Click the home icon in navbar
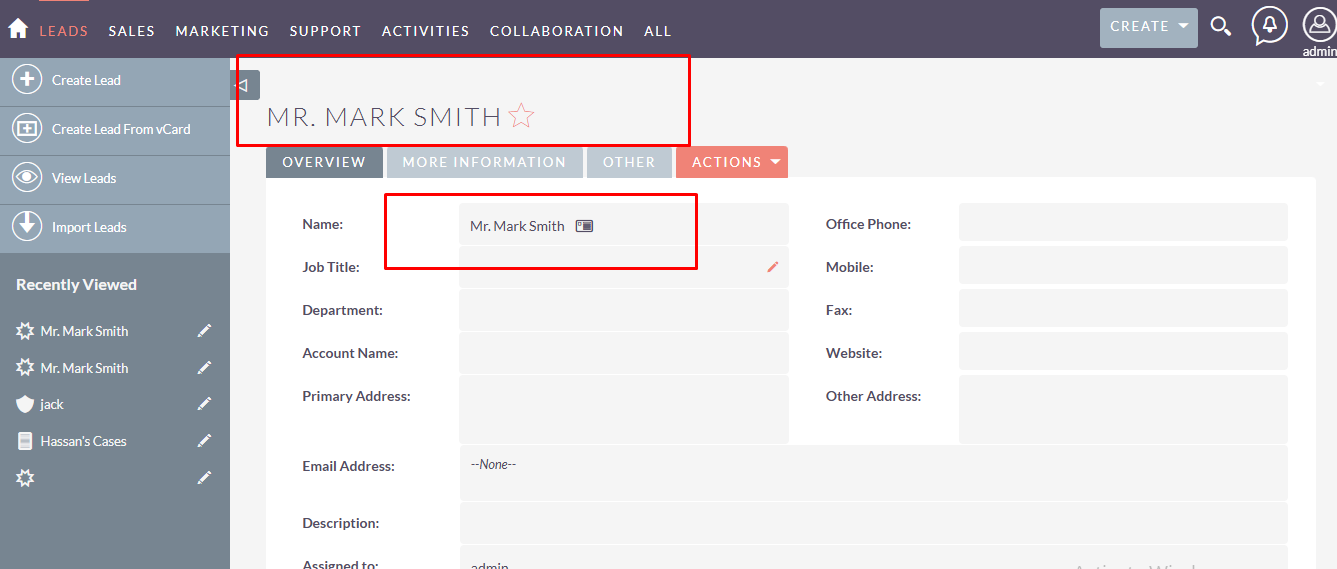The height and width of the screenshot is (569, 1337). click(17, 29)
